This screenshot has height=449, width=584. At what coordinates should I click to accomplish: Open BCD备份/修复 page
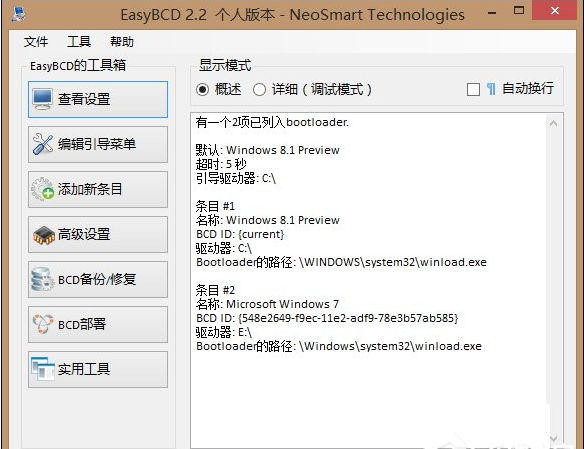(x=98, y=280)
